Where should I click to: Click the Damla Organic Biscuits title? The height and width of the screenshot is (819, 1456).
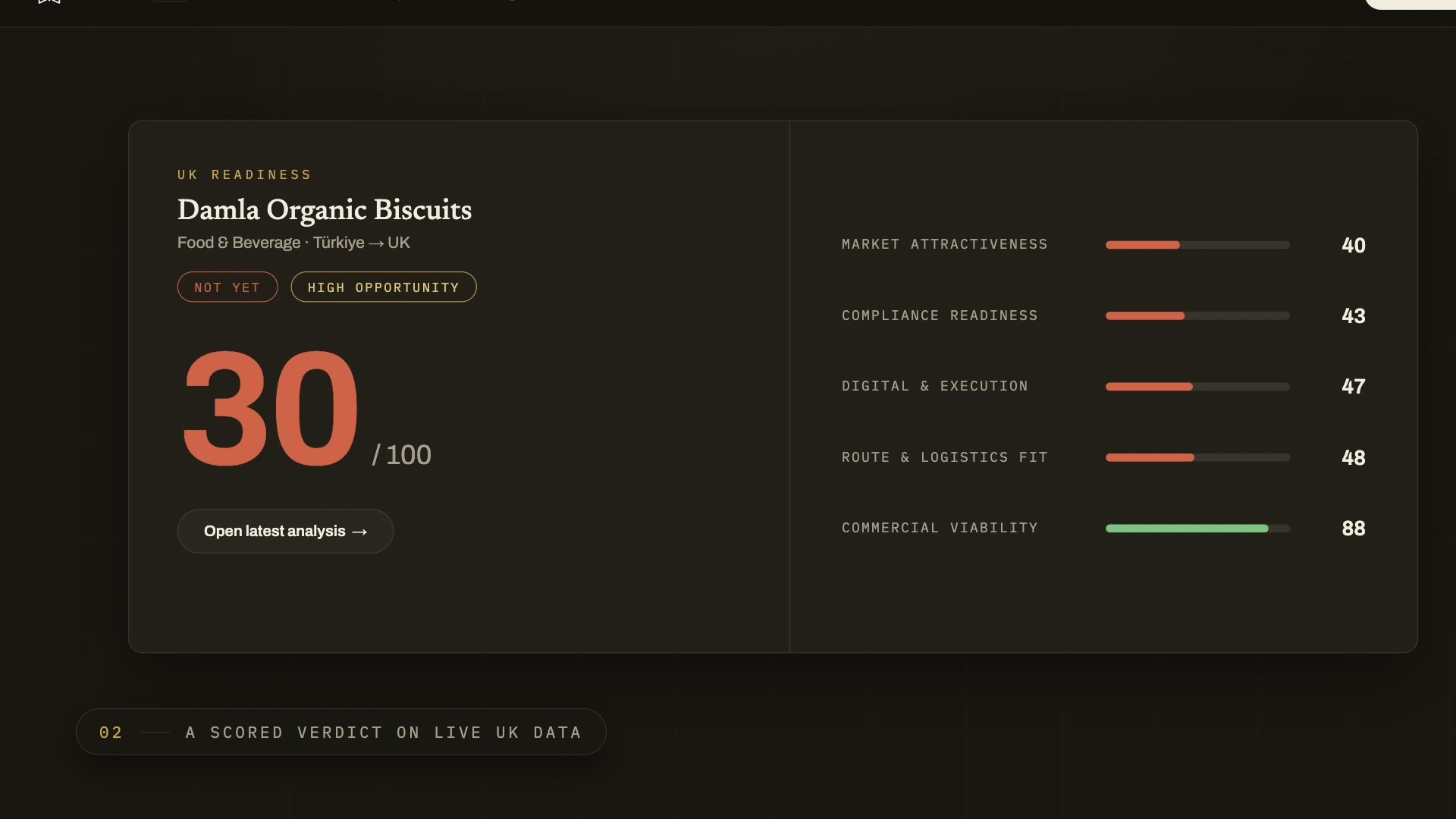click(x=325, y=210)
